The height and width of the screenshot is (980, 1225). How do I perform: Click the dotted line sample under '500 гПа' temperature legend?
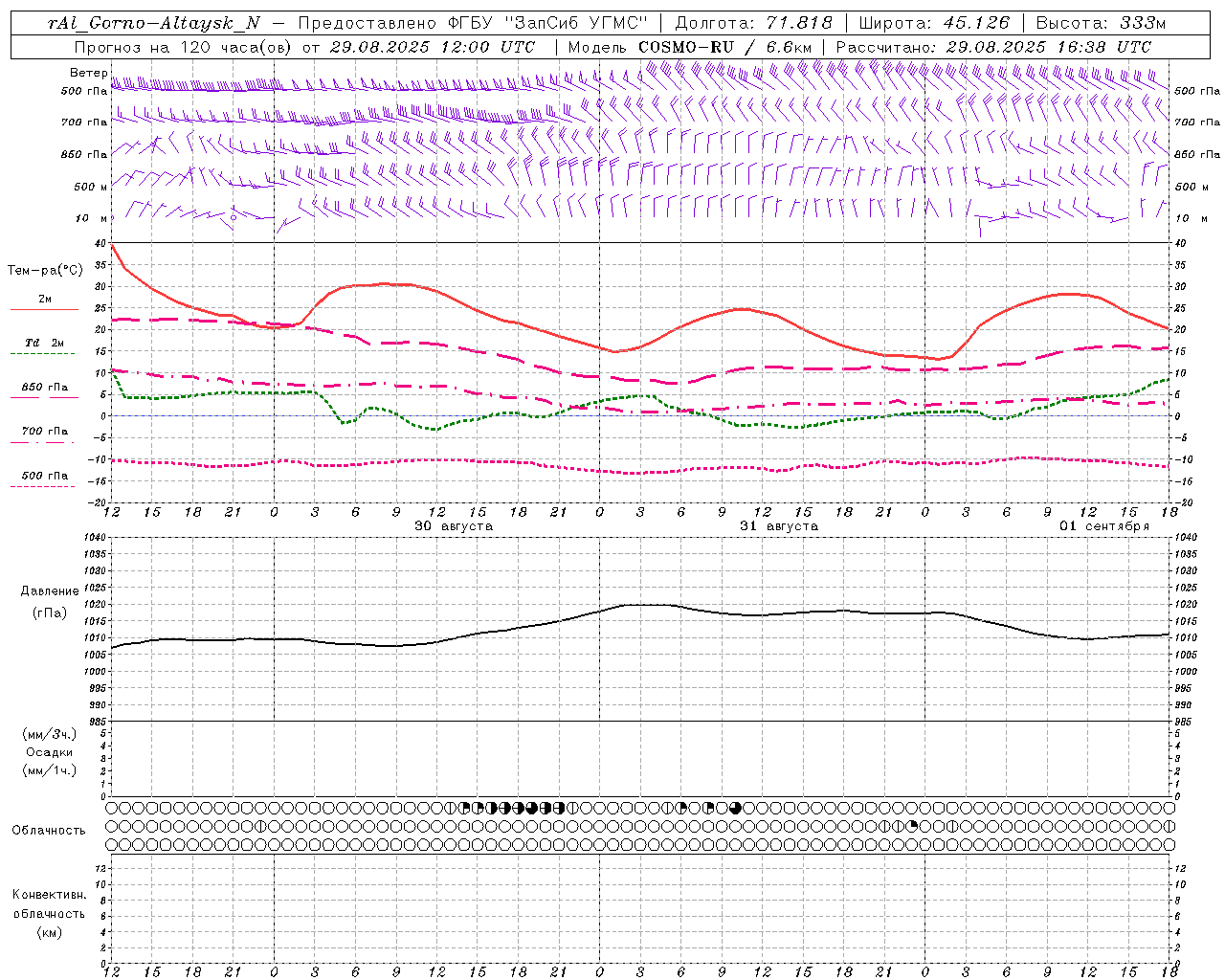[44, 486]
